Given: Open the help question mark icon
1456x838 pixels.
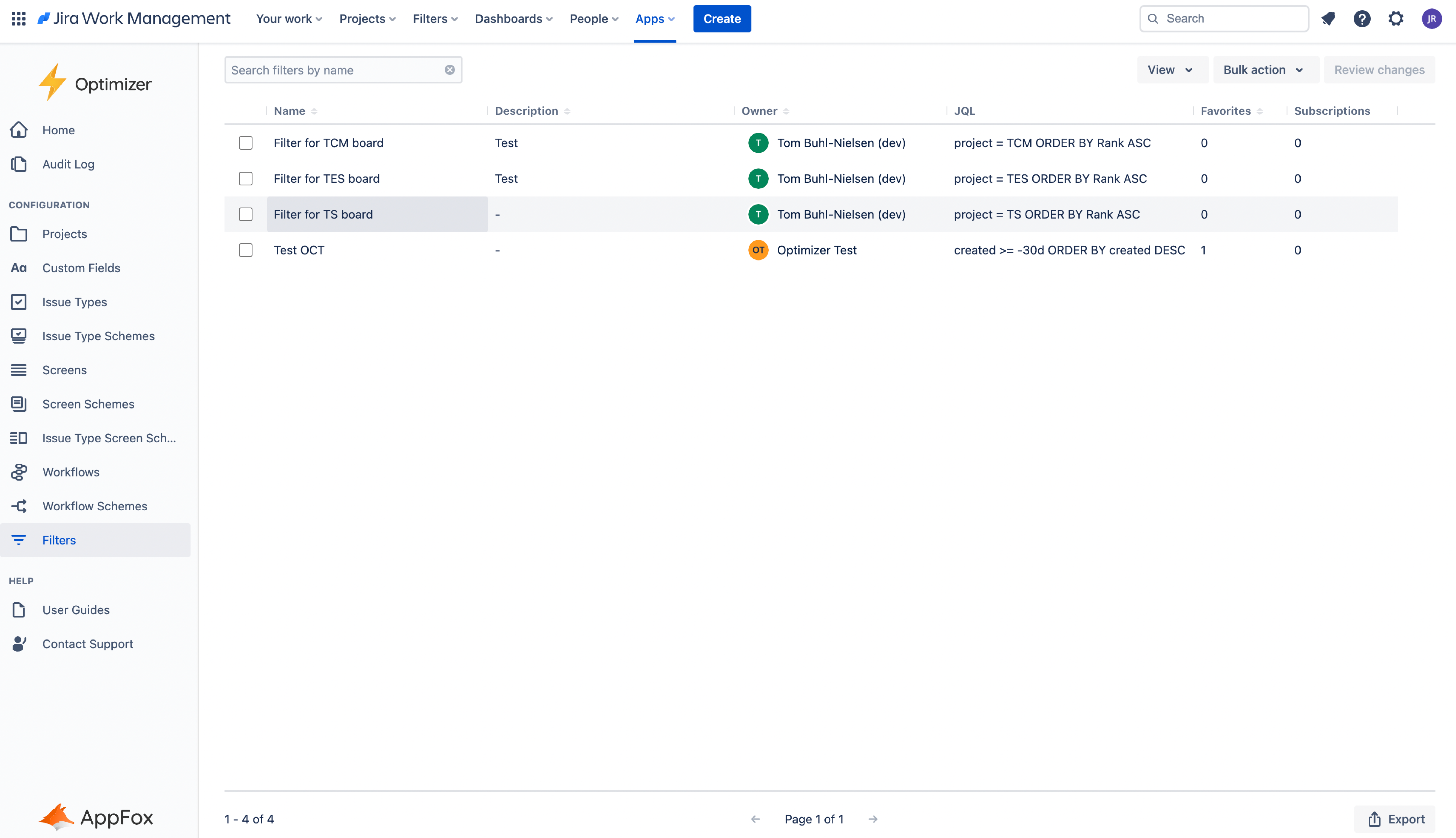Looking at the screenshot, I should coord(1362,18).
